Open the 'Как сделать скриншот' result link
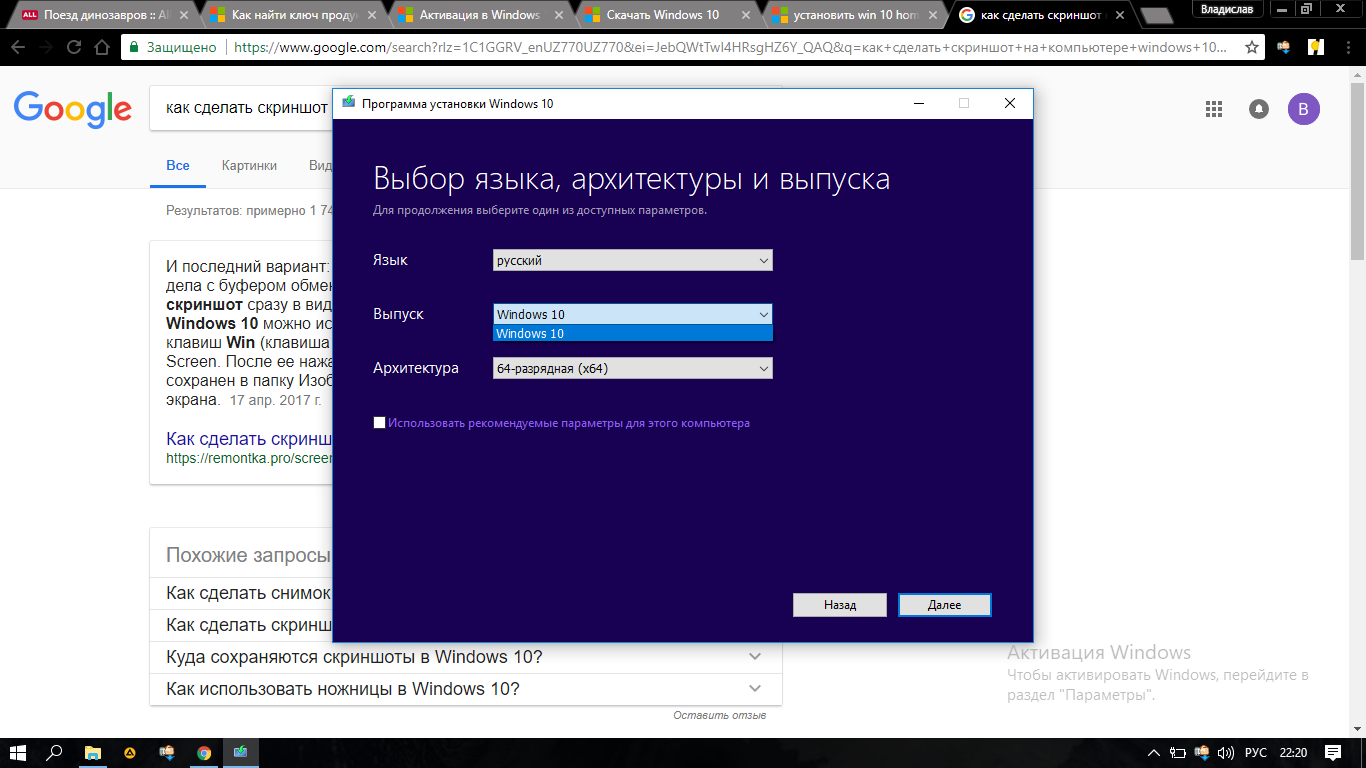 click(x=249, y=439)
